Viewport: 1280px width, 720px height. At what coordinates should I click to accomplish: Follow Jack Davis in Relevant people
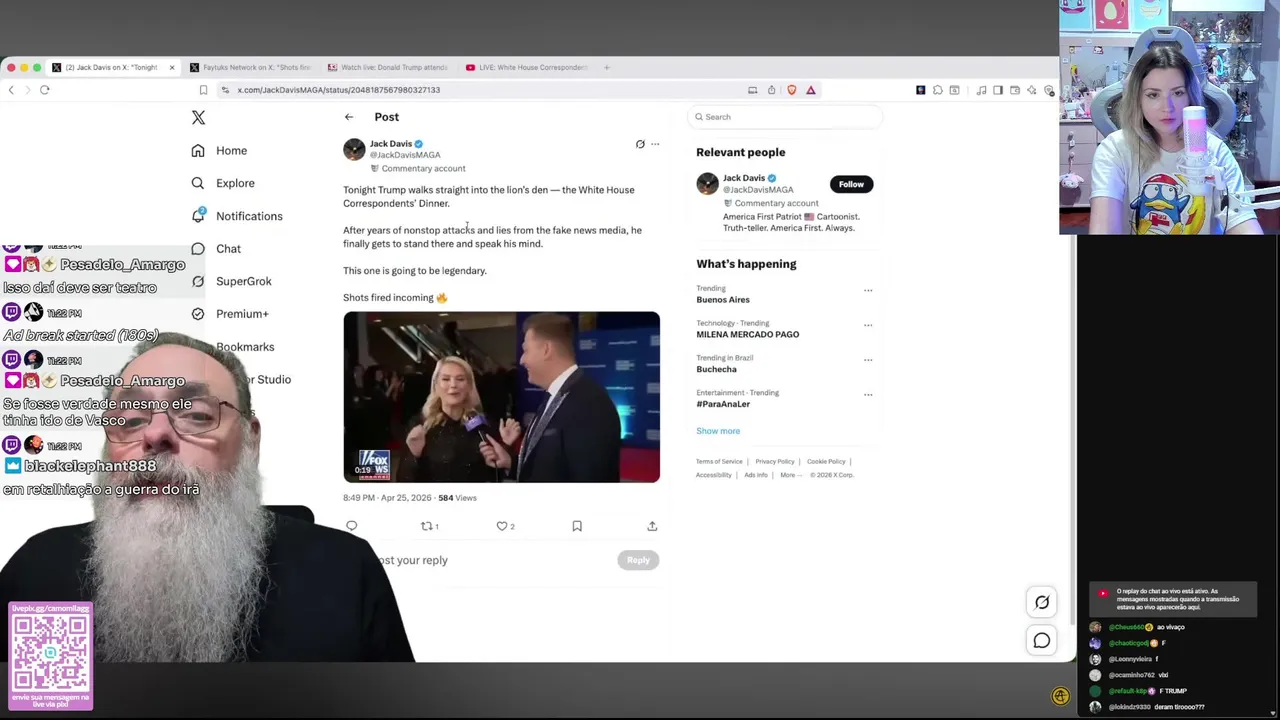click(x=851, y=184)
